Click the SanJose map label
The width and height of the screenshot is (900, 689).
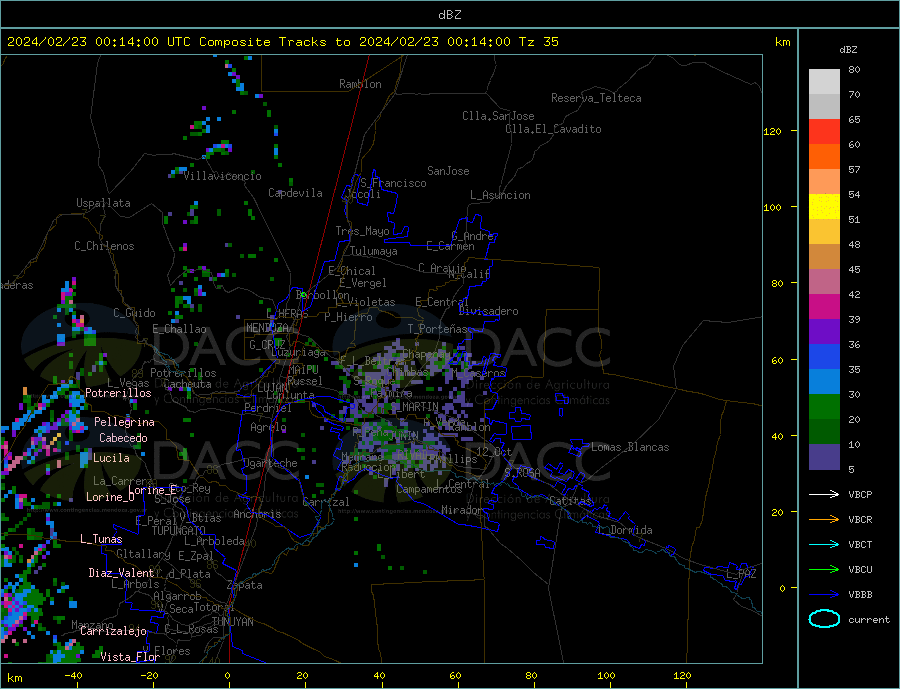click(448, 171)
